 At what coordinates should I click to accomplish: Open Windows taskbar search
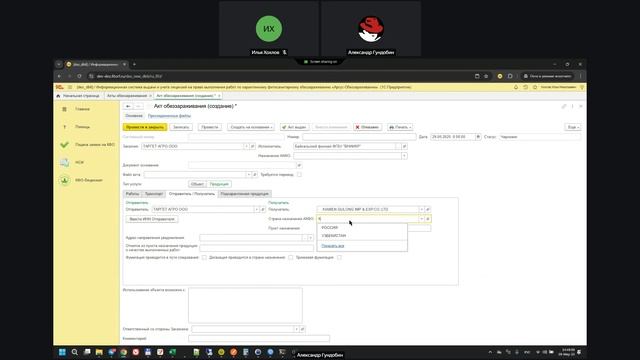(x=74, y=352)
